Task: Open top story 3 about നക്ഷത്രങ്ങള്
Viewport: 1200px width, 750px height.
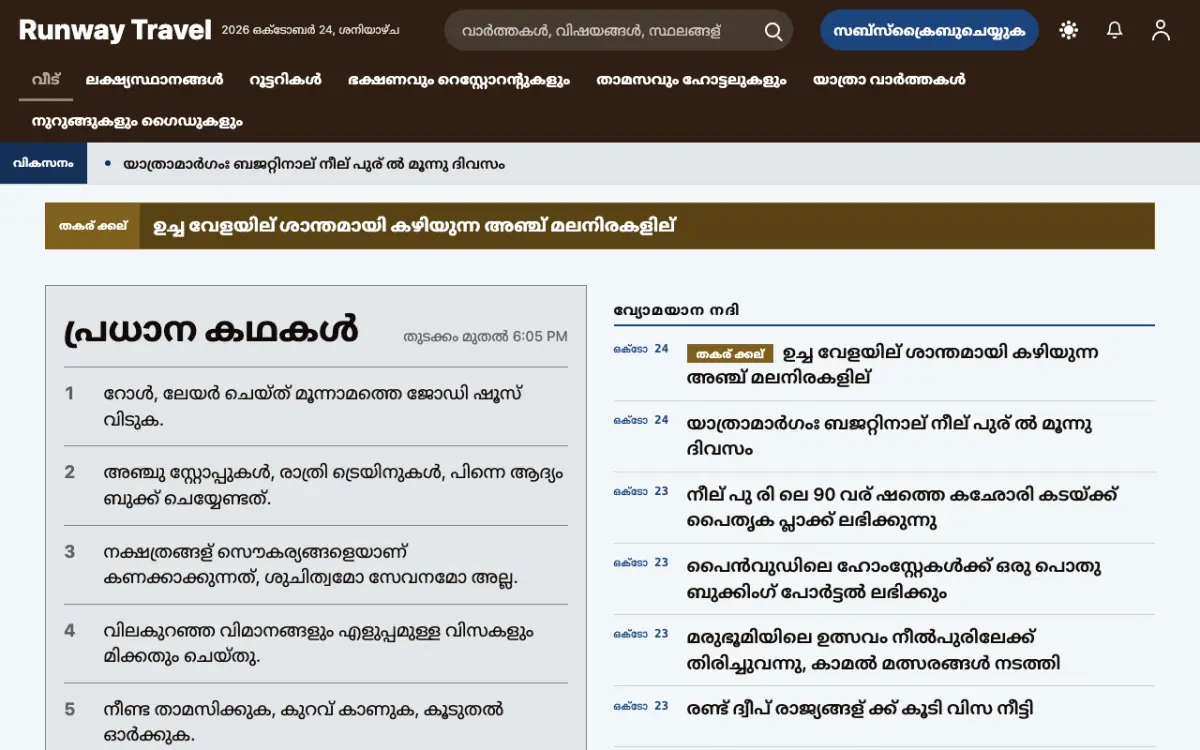Action: tap(316, 565)
